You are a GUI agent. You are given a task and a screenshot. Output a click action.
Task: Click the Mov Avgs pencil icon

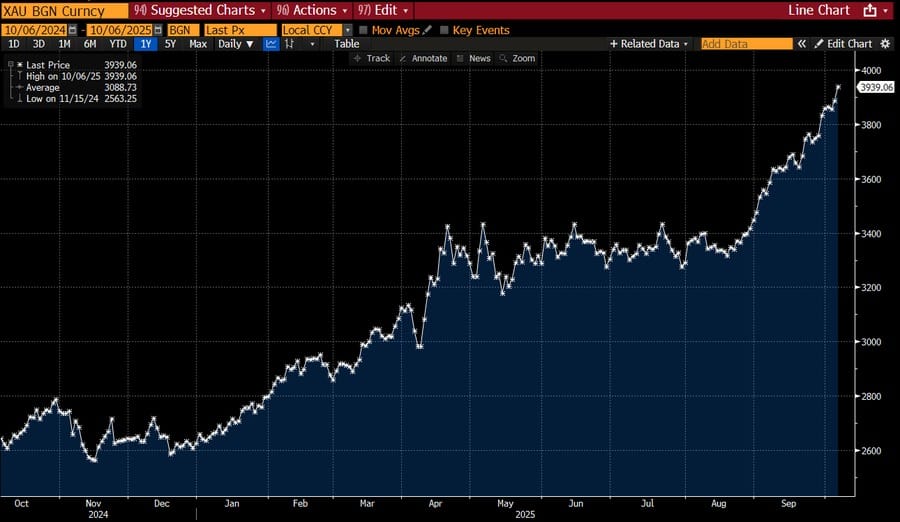pyautogui.click(x=428, y=30)
